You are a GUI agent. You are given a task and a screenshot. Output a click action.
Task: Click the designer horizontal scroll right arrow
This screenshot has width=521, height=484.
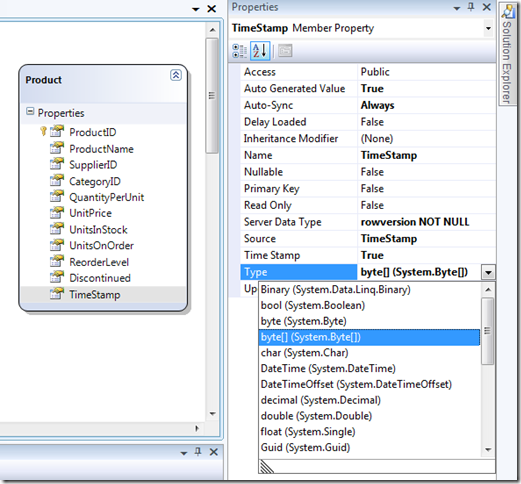pyautogui.click(x=197, y=428)
